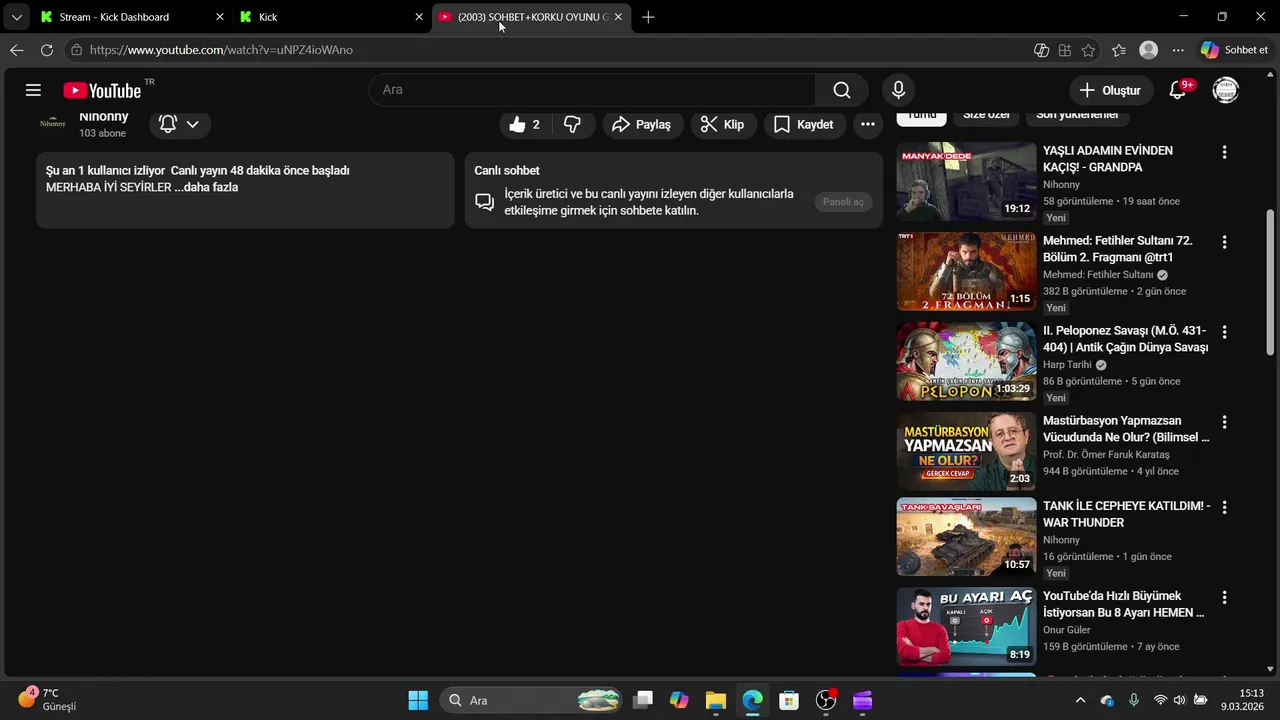Reload the current page
This screenshot has height=720, width=1280.
[47, 50]
